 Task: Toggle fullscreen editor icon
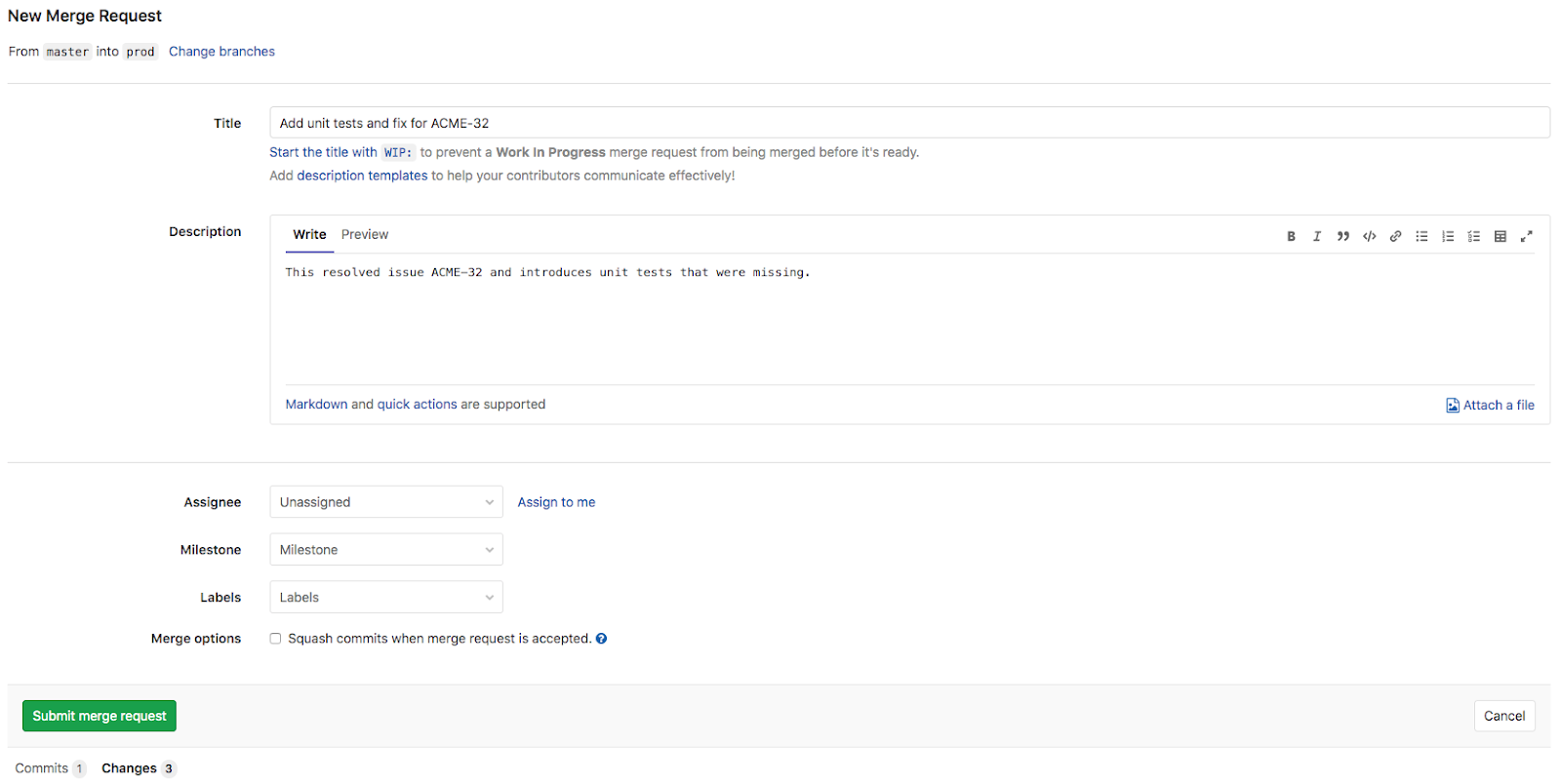[x=1527, y=236]
